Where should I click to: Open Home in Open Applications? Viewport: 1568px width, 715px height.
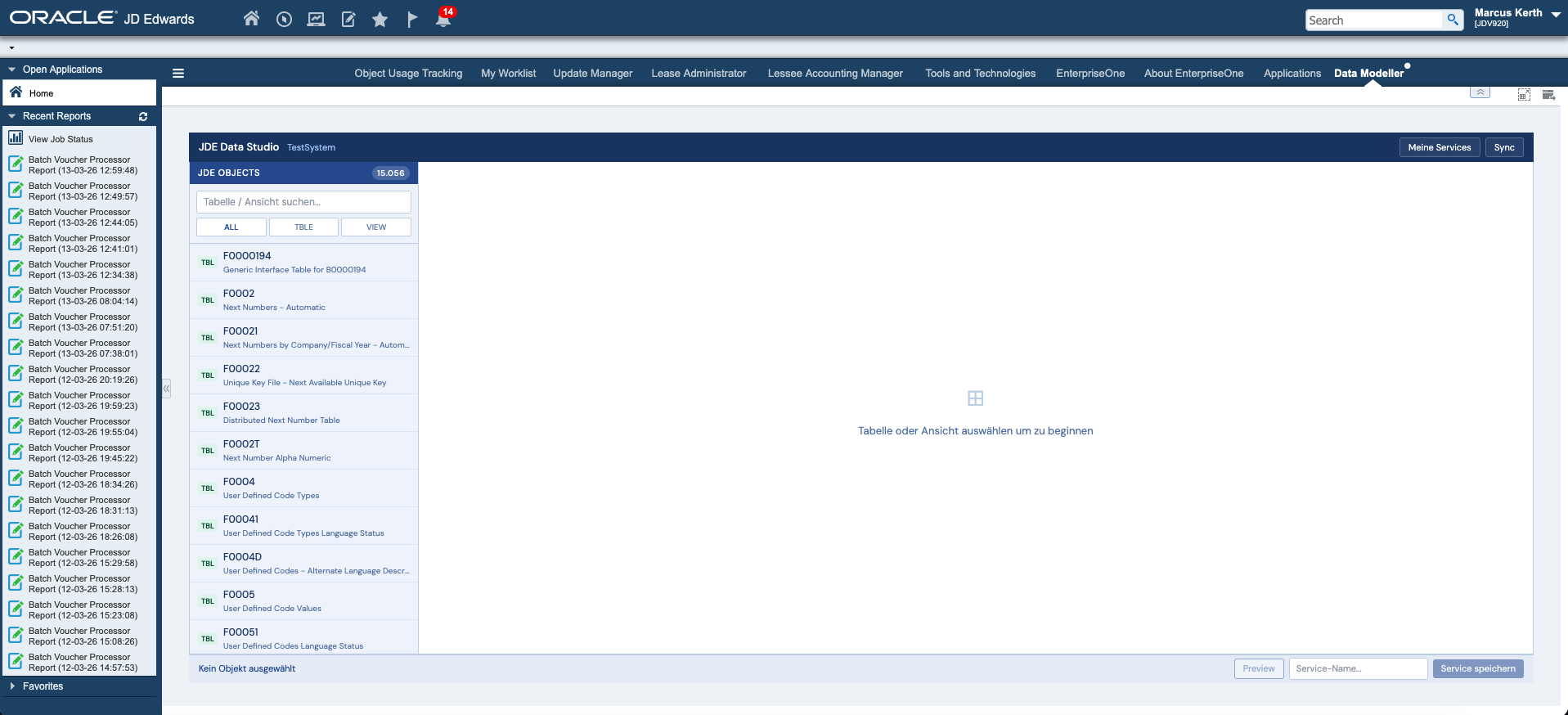click(x=79, y=92)
